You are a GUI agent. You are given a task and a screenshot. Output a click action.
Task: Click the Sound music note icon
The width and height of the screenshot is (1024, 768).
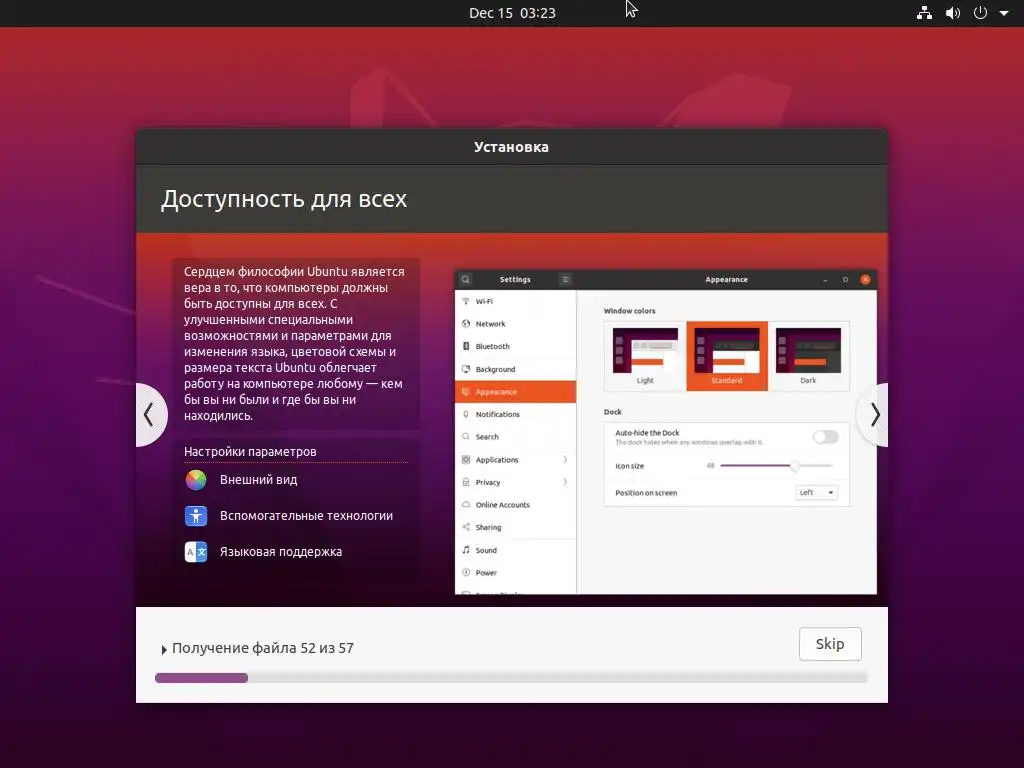point(466,551)
